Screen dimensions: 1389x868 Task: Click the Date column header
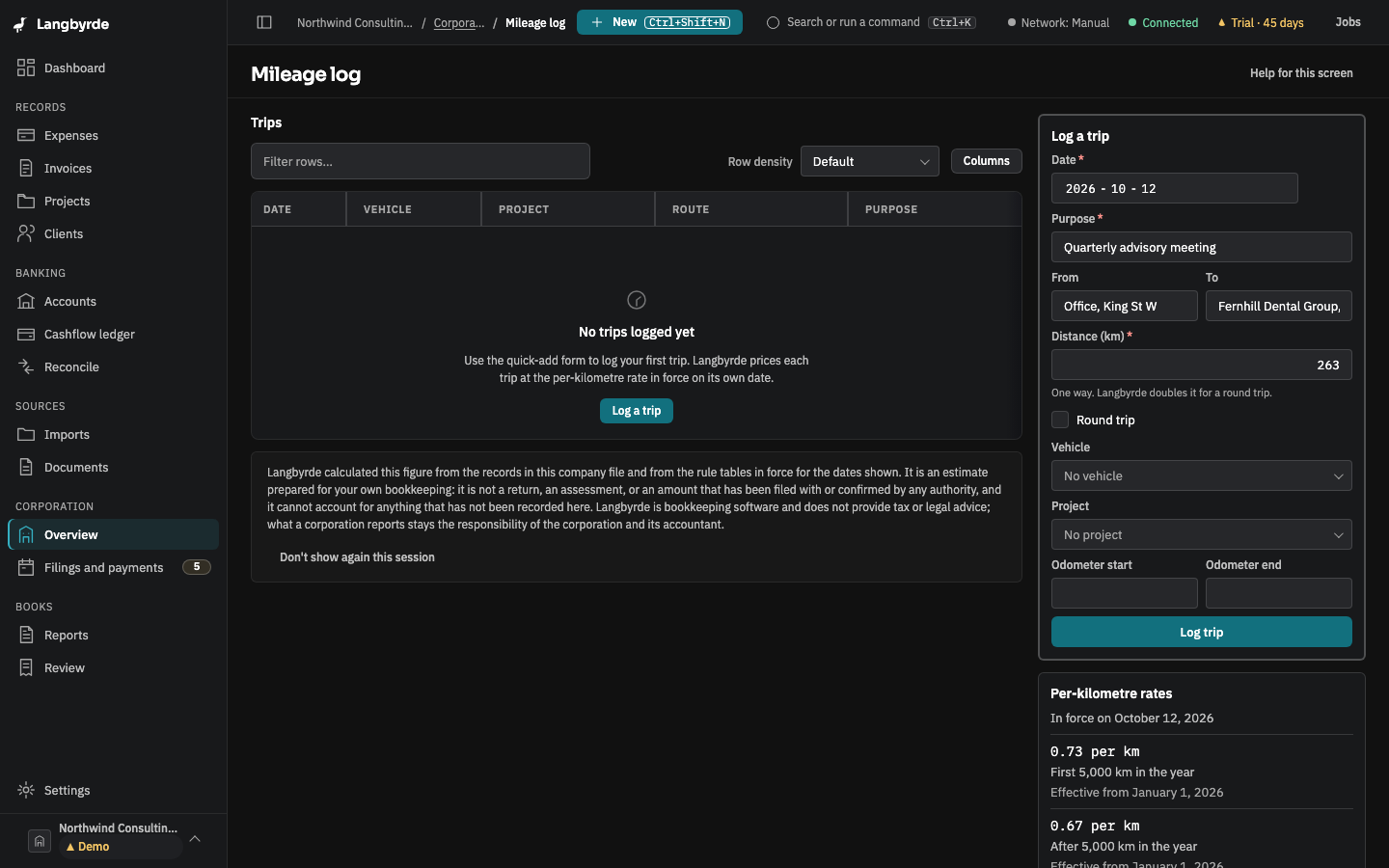coord(298,209)
